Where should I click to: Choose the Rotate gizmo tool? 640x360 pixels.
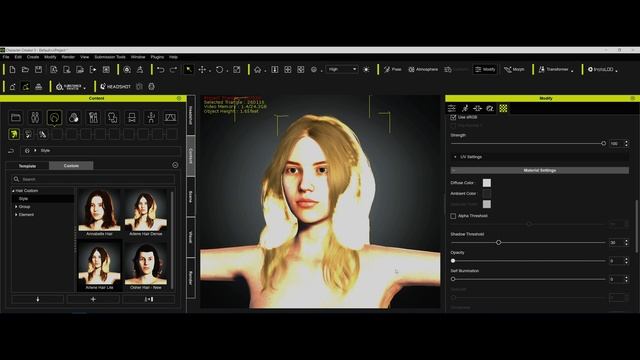[220, 69]
